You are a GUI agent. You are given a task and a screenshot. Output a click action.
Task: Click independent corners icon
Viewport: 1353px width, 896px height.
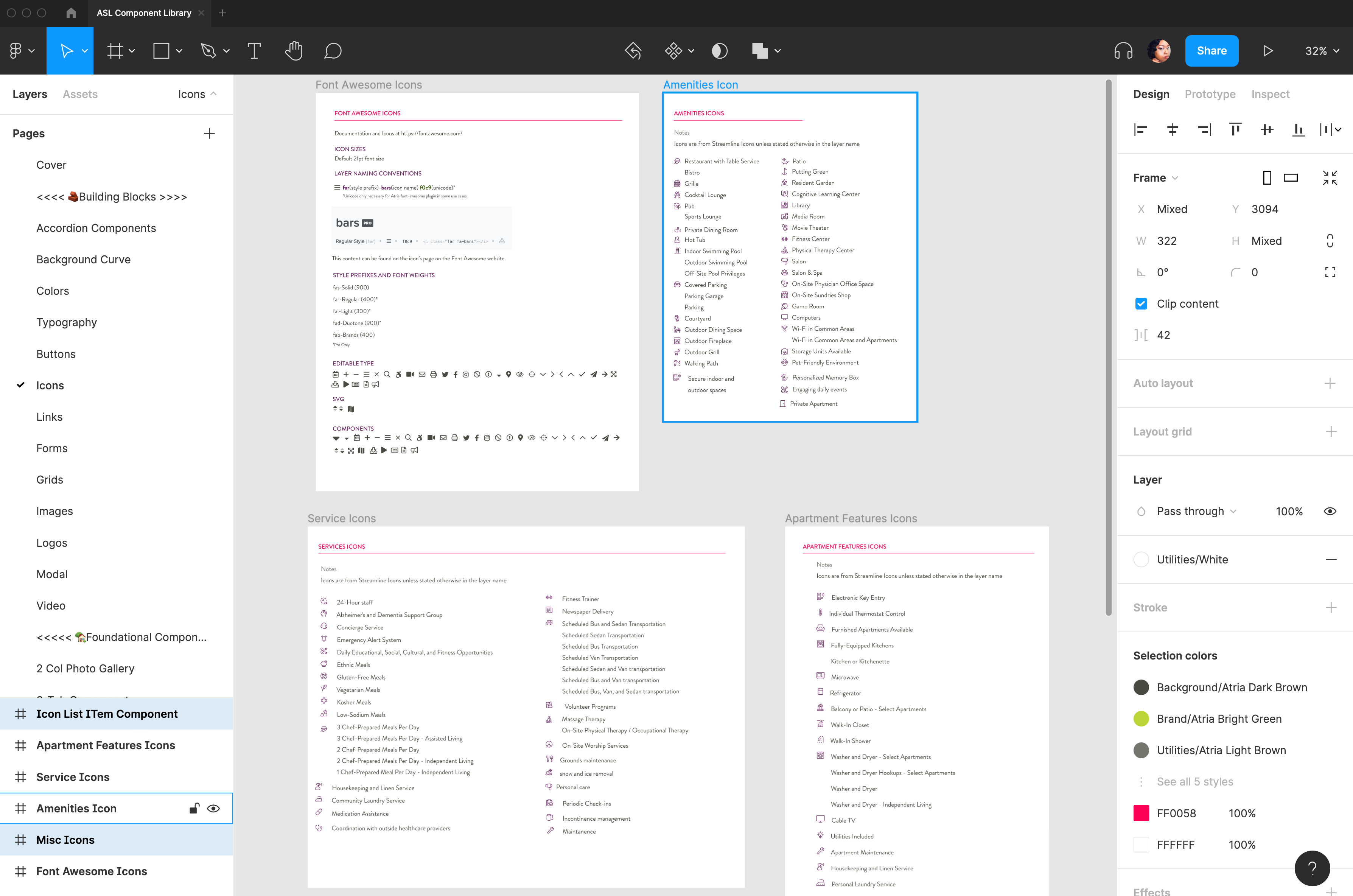[1330, 272]
